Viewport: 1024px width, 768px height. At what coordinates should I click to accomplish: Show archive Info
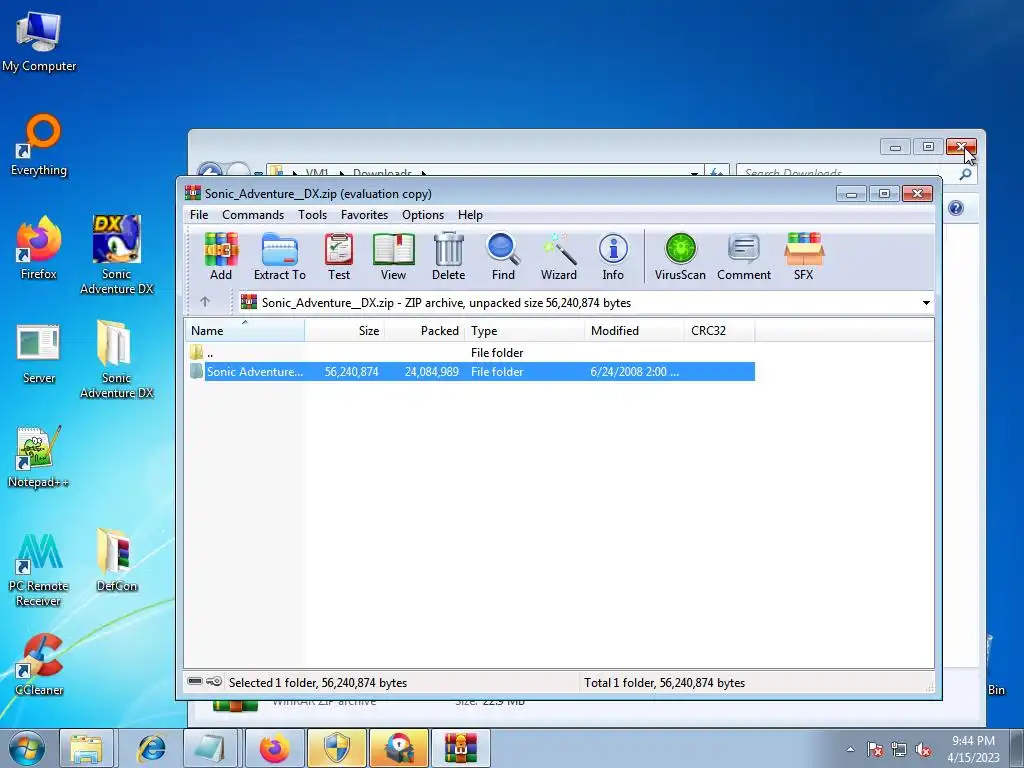point(613,256)
